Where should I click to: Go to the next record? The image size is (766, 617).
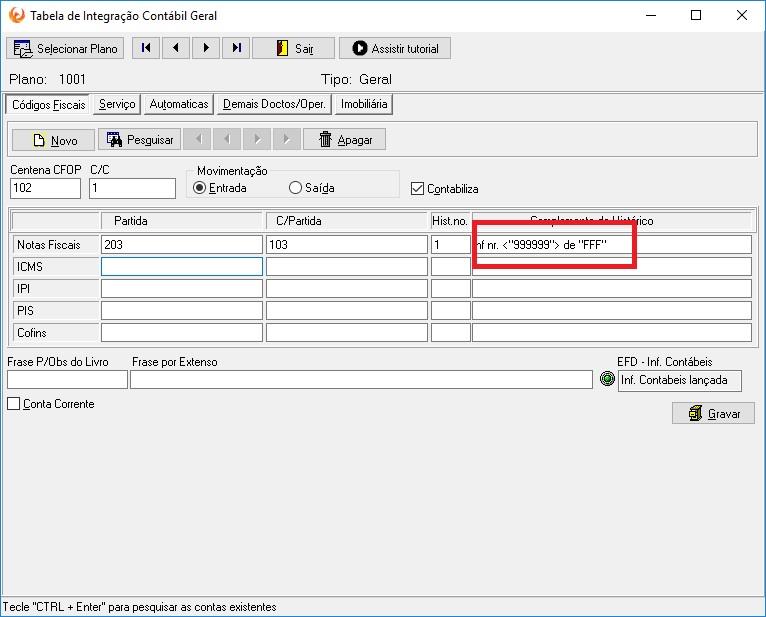[x=206, y=48]
